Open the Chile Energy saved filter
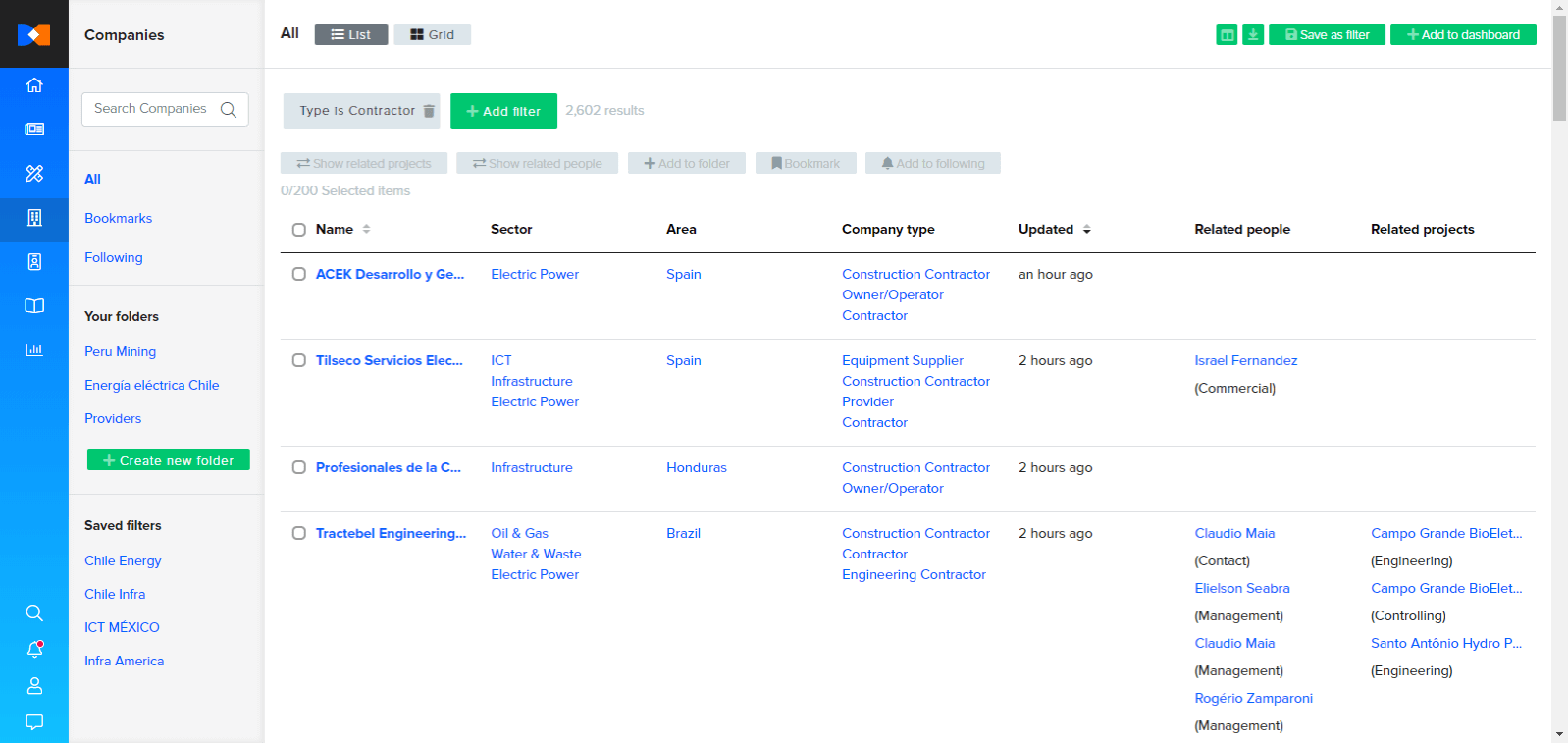This screenshot has width=1568, height=744. [123, 560]
